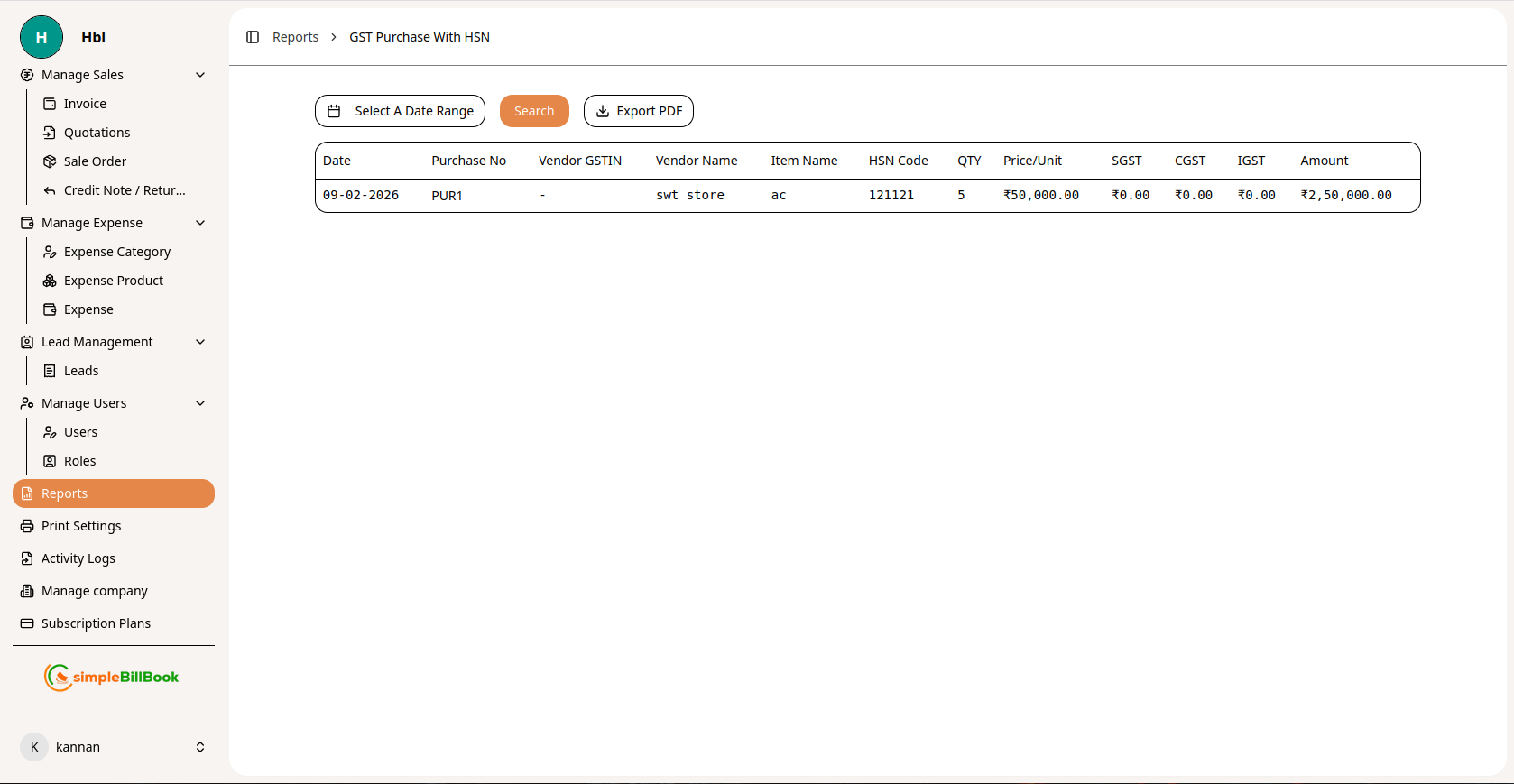Click the Hbl company avatar
Image resolution: width=1514 pixels, height=784 pixels.
42,37
